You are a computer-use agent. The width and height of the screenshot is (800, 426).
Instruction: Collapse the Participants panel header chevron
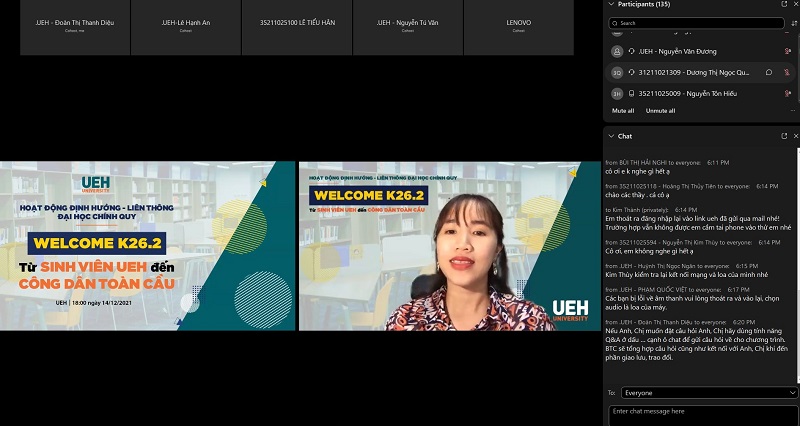coord(611,4)
